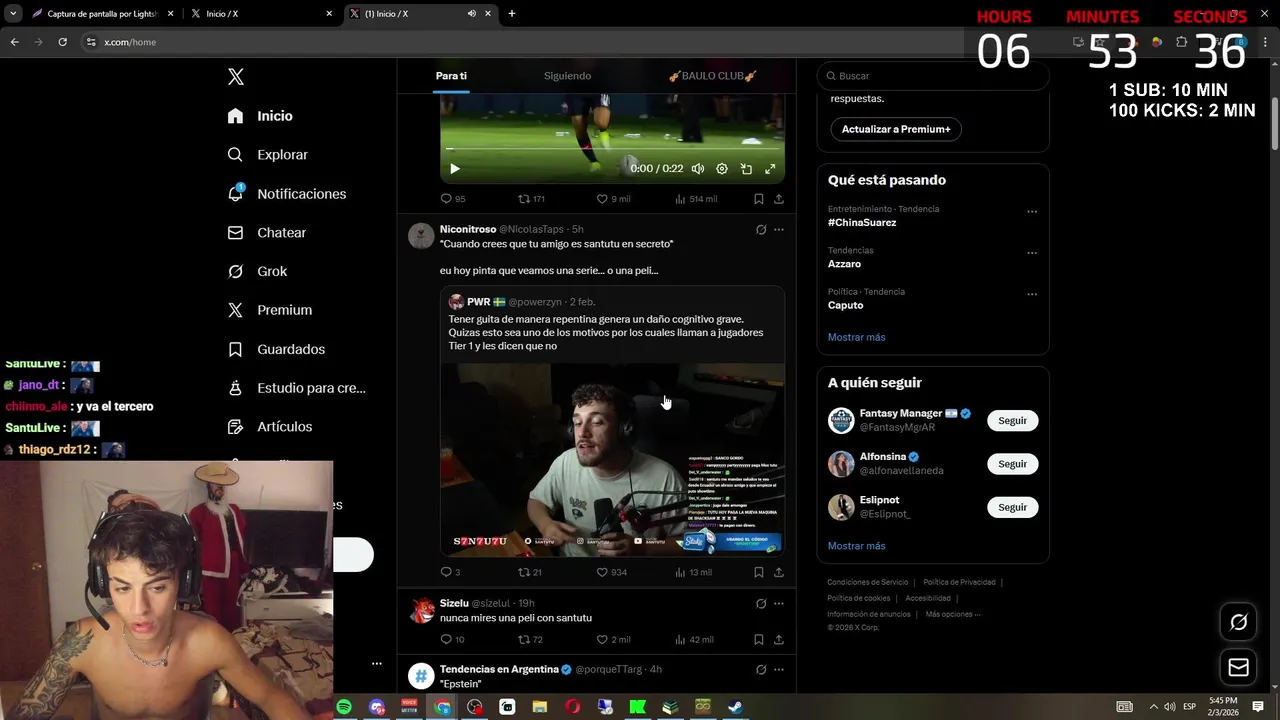Screen dimensions: 1280x720
Task: Repost Niconitroso post with 21 reposts
Action: (529, 572)
